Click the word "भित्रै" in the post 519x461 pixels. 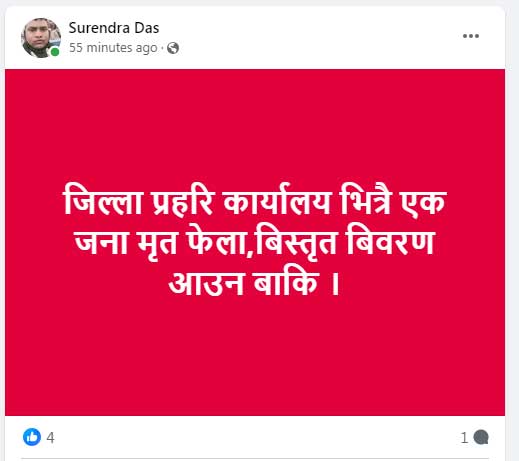(x=365, y=199)
